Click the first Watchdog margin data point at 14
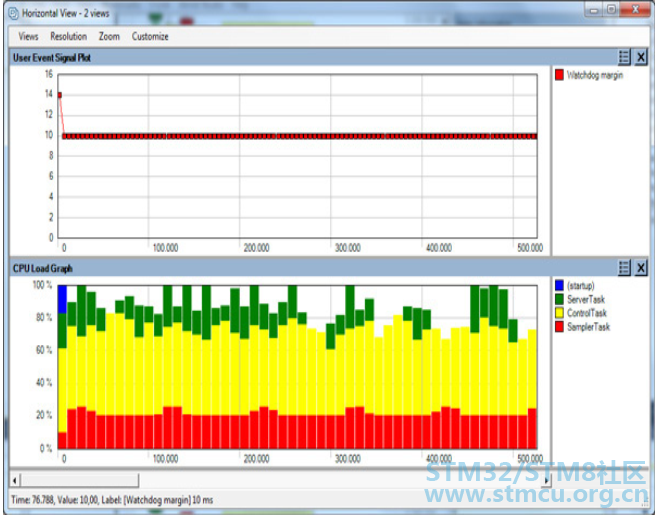 (59, 95)
